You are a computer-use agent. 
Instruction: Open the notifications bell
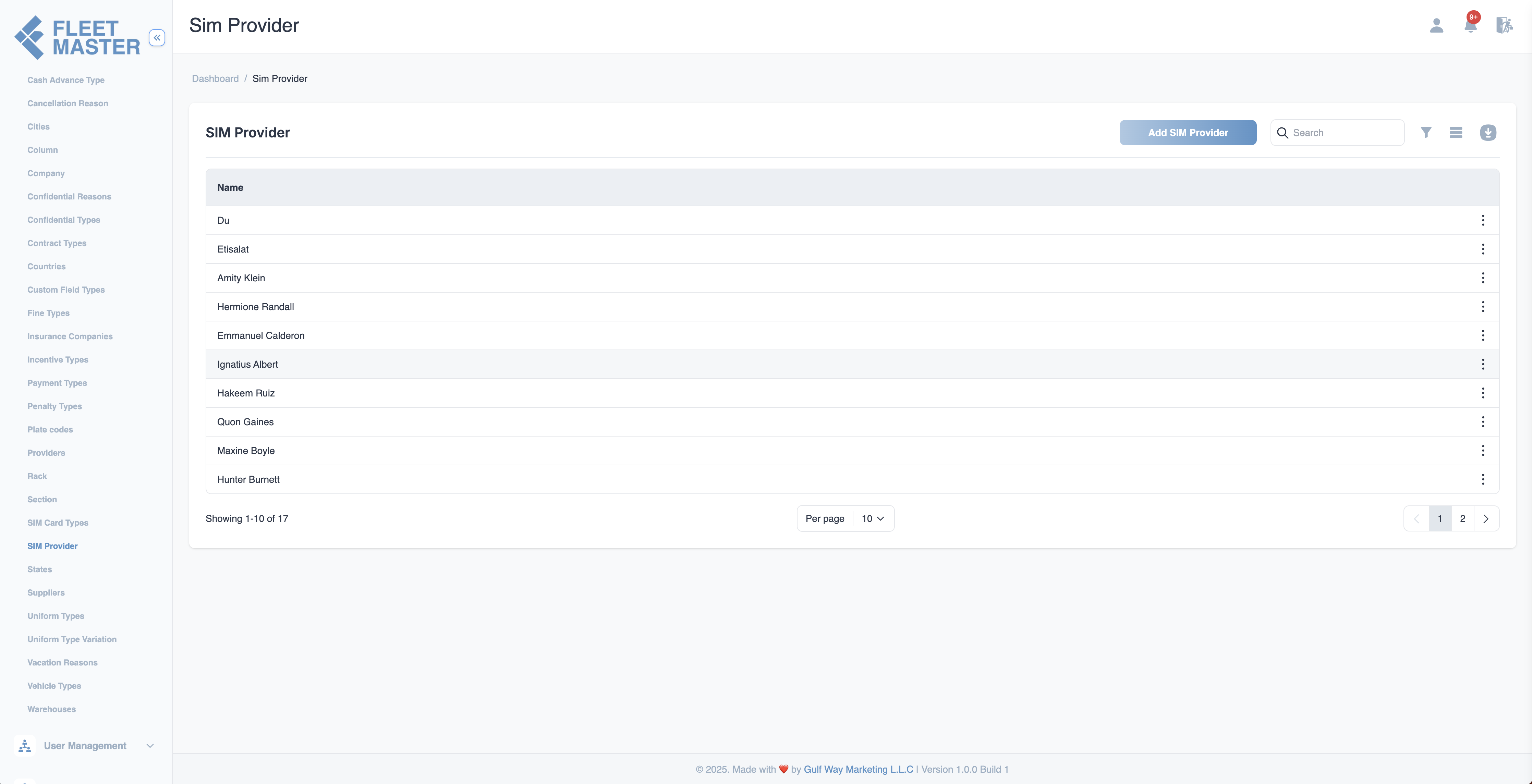point(1471,26)
